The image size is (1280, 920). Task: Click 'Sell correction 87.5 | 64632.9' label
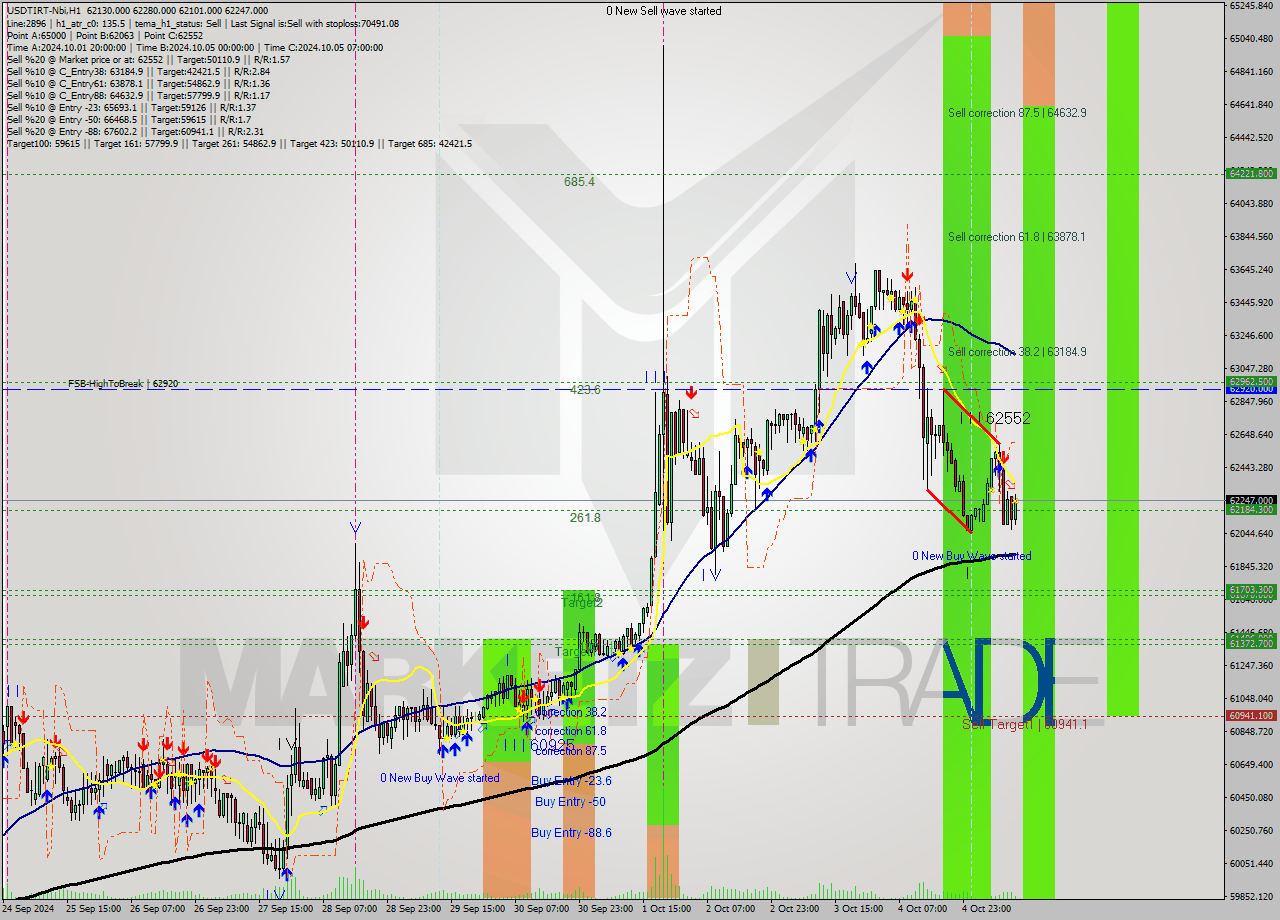click(x=1017, y=113)
